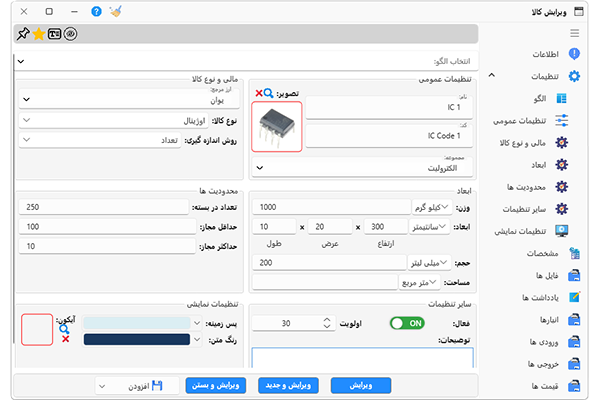Click the IC chip image thumbnail

[277, 127]
